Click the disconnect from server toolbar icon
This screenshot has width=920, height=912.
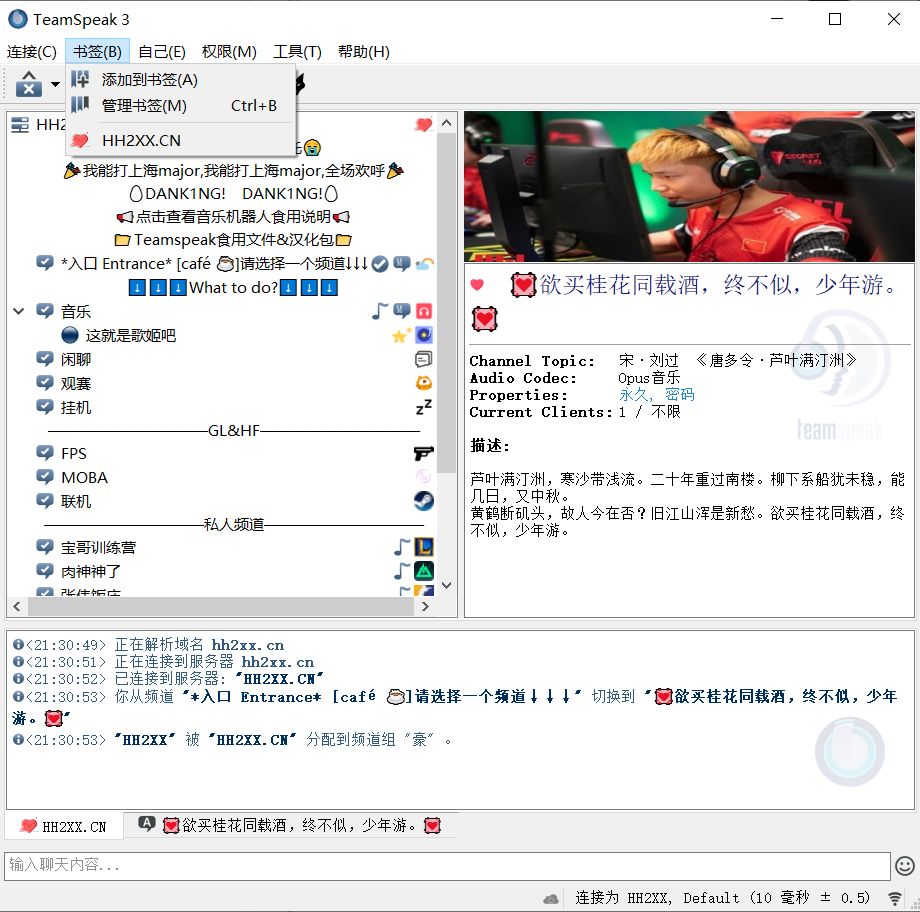(28, 84)
